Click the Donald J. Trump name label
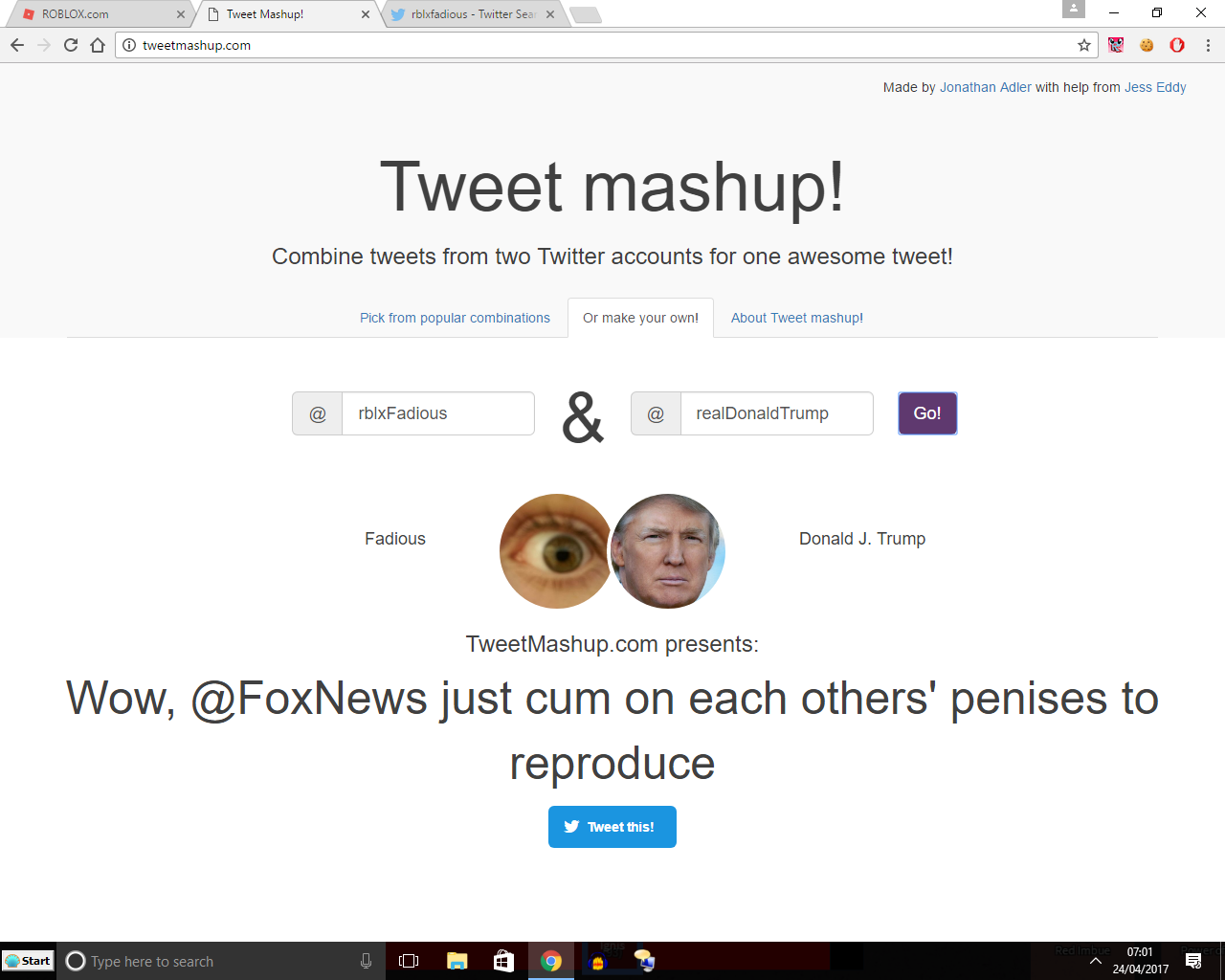The image size is (1225, 980). pyautogui.click(x=862, y=539)
